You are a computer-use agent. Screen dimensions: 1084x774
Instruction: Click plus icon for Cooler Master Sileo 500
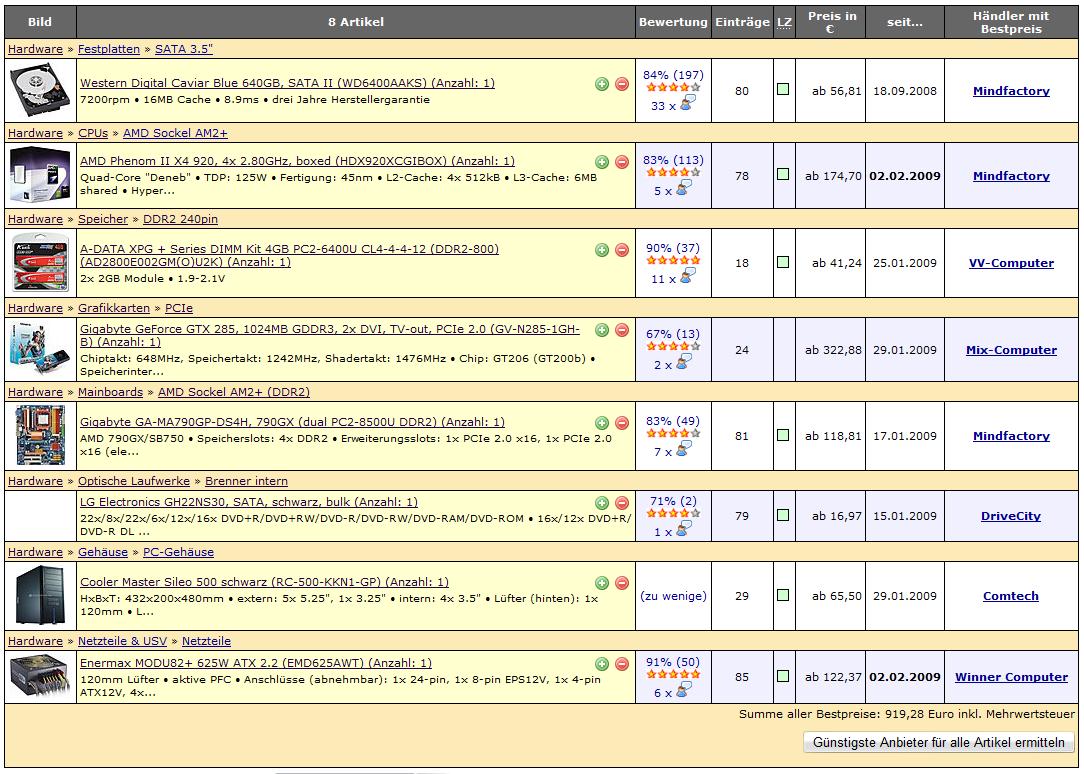click(601, 583)
